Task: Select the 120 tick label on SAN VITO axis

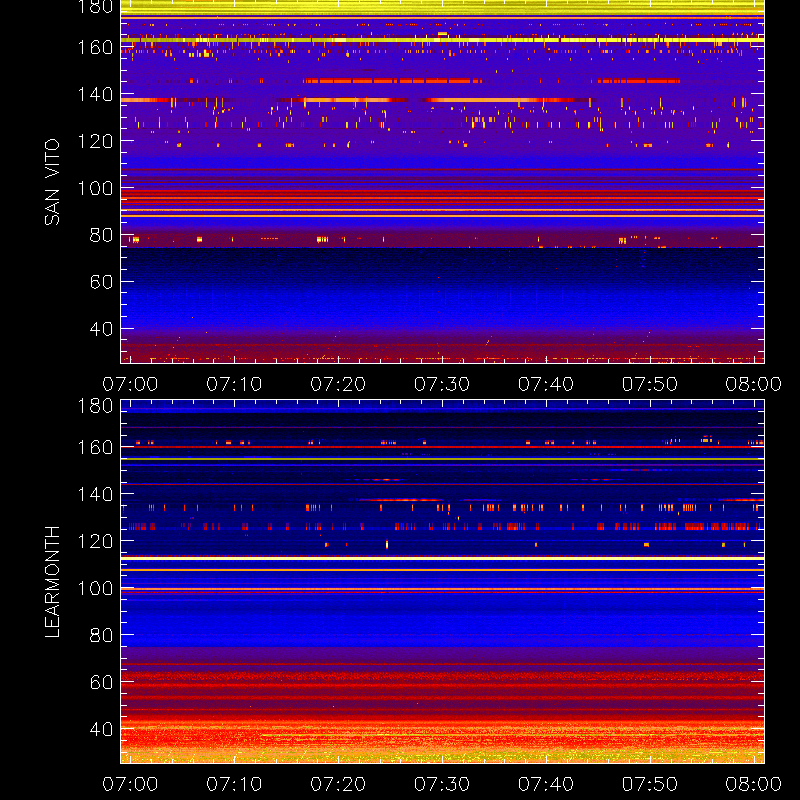Action: click(x=95, y=141)
